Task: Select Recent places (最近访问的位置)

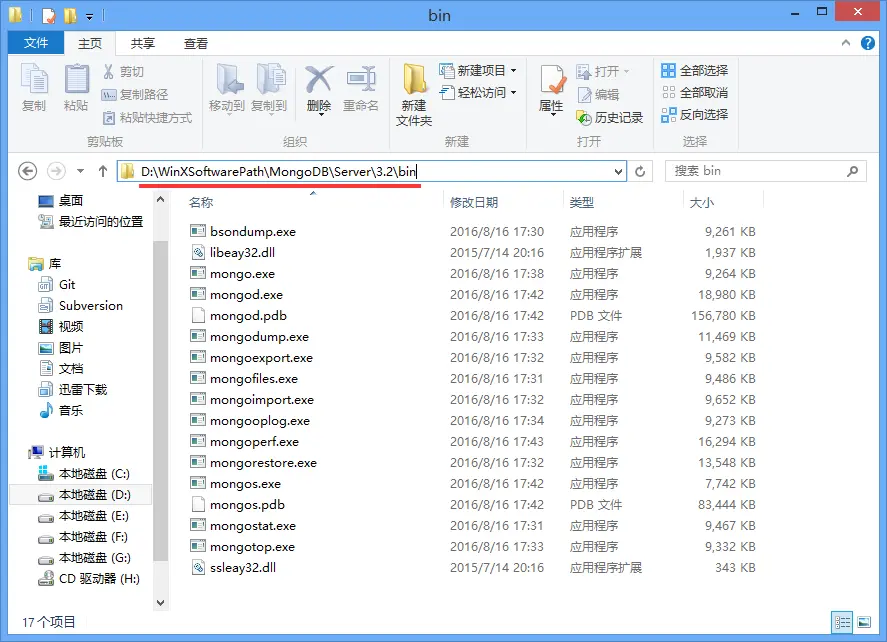Action: click(x=91, y=222)
